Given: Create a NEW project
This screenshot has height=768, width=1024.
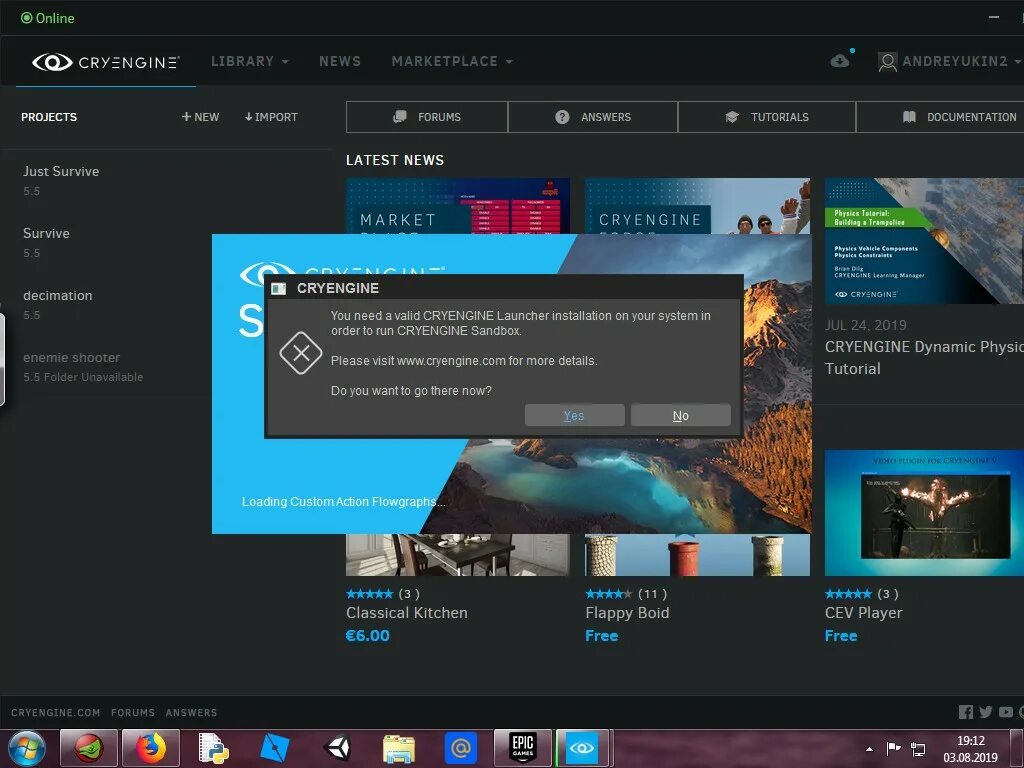Looking at the screenshot, I should [200, 117].
